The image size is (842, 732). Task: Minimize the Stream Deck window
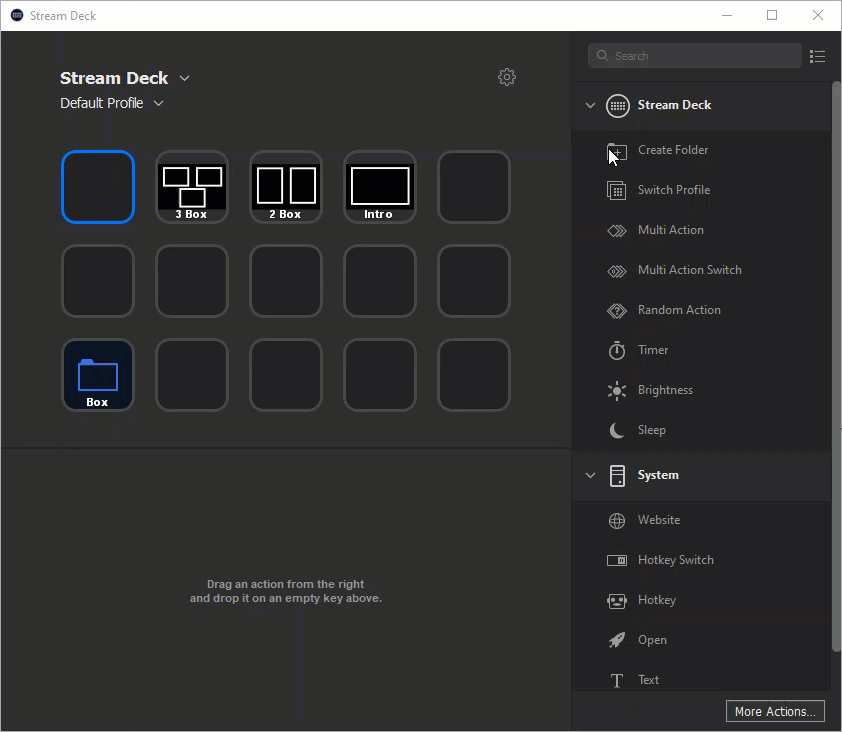pyautogui.click(x=727, y=16)
